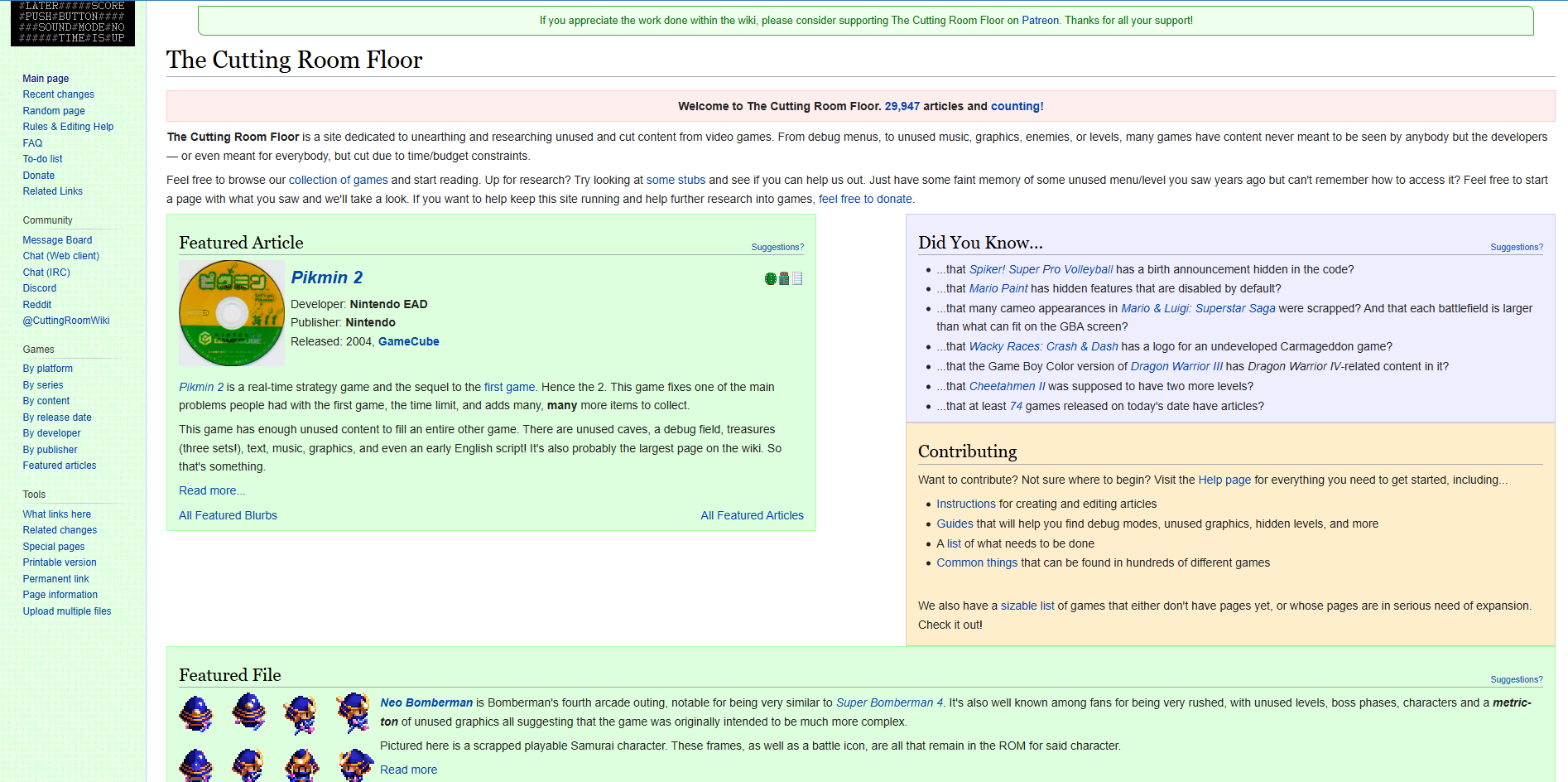Viewport: 1568px width, 782px height.
Task: Browse games By content
Action: pyautogui.click(x=46, y=401)
